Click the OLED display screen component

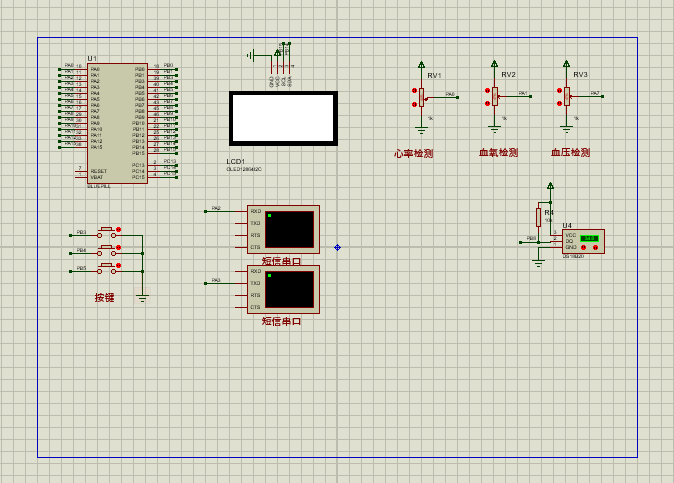pos(283,118)
